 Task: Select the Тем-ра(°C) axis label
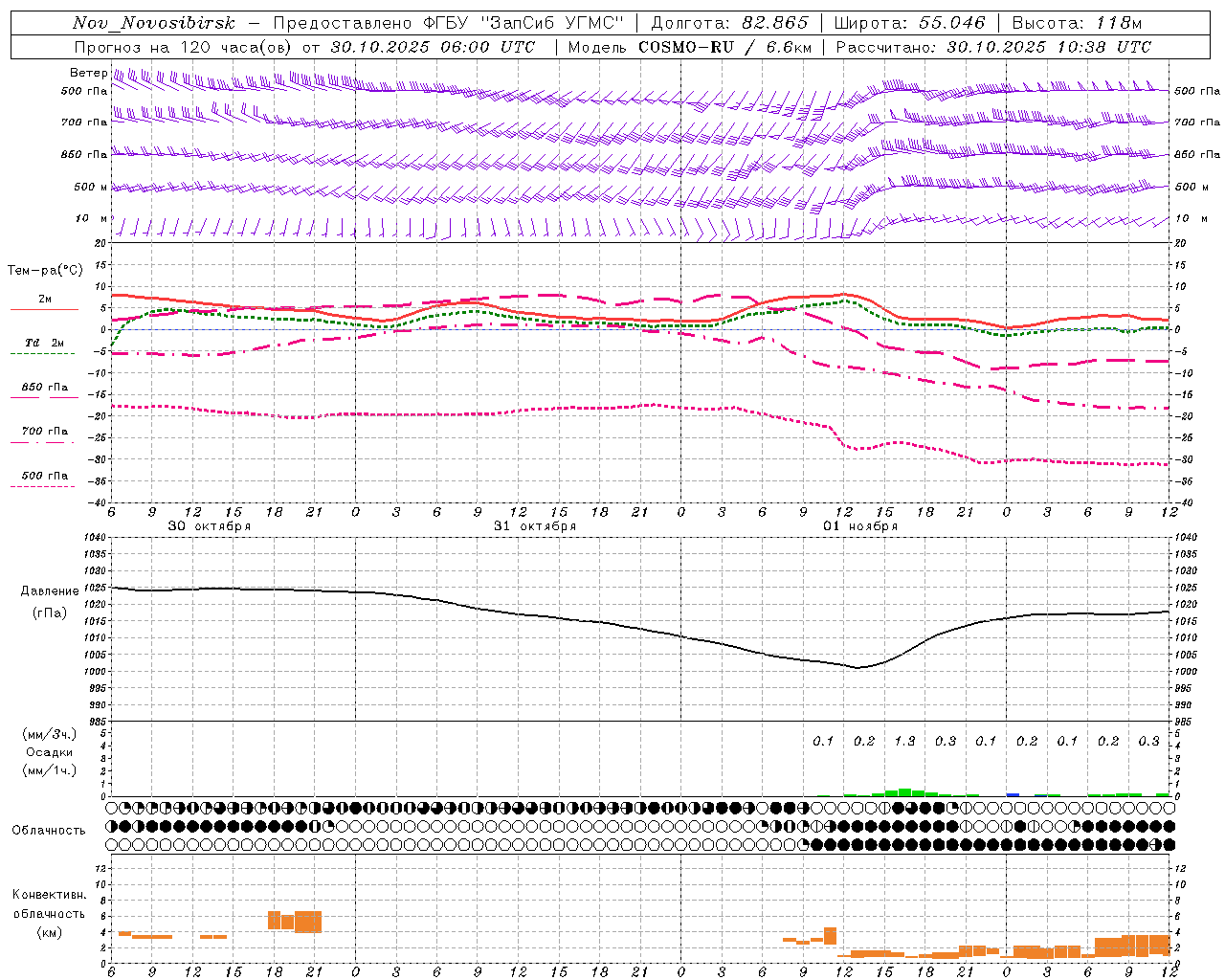45,271
